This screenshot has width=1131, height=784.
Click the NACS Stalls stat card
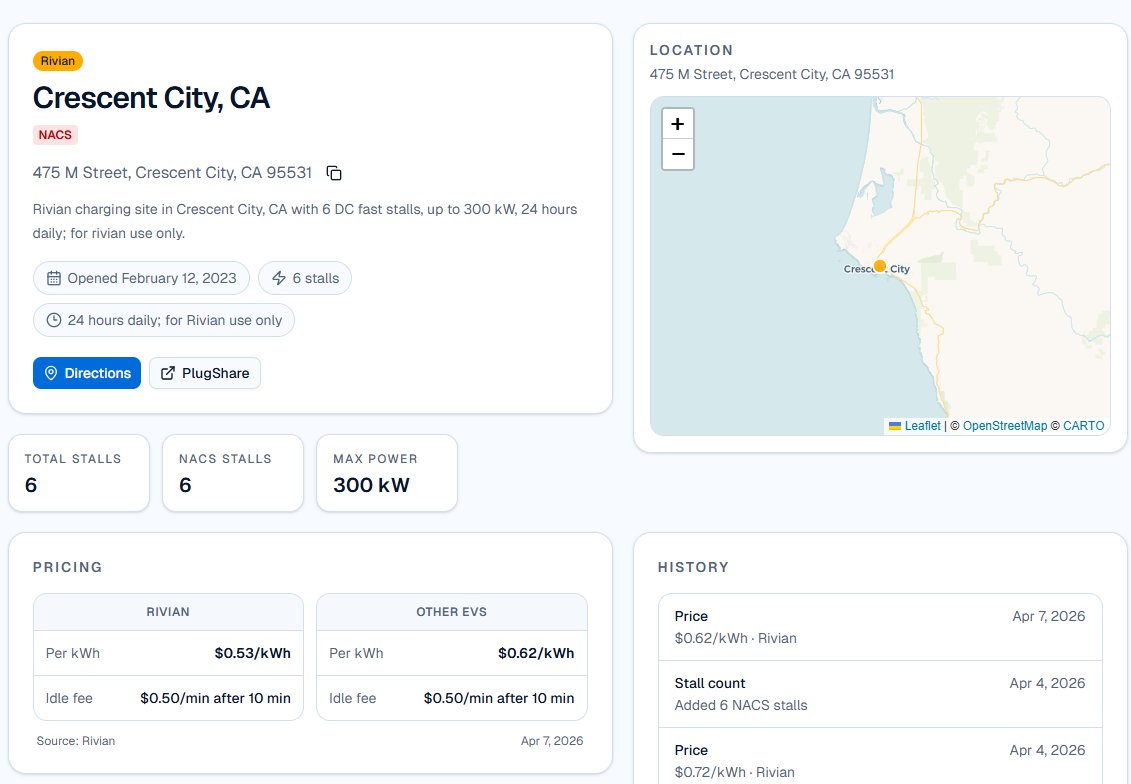[233, 473]
